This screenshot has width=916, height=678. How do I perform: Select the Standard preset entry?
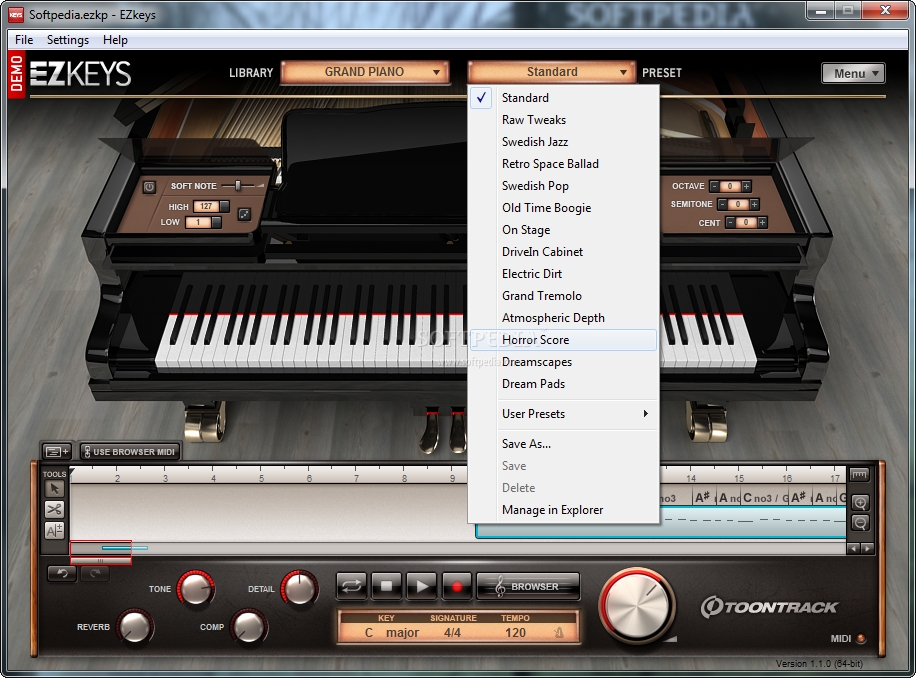(563, 98)
